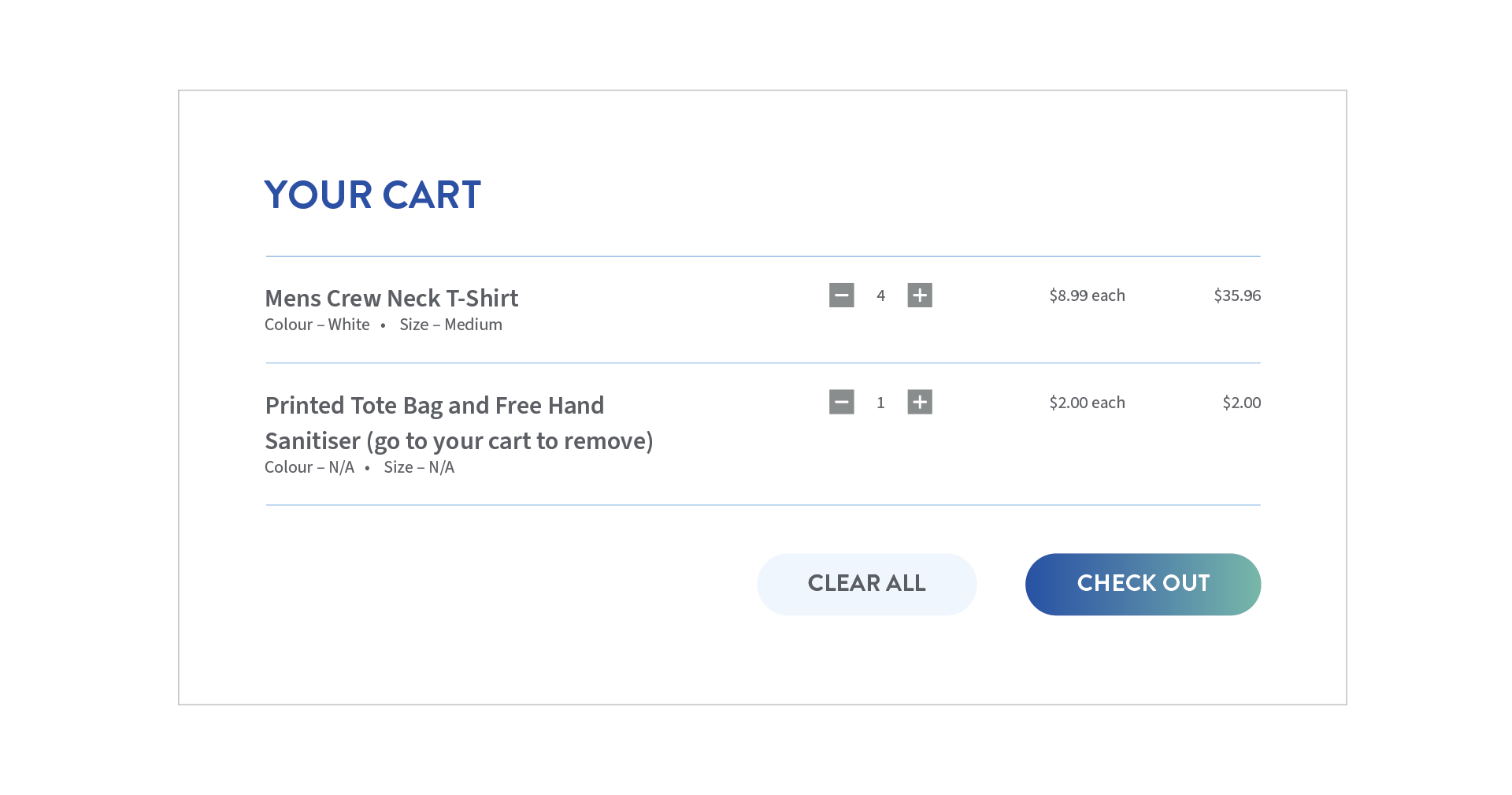Click the 'go to your cart to remove' text
This screenshot has width=1512, height=795.
tap(510, 441)
